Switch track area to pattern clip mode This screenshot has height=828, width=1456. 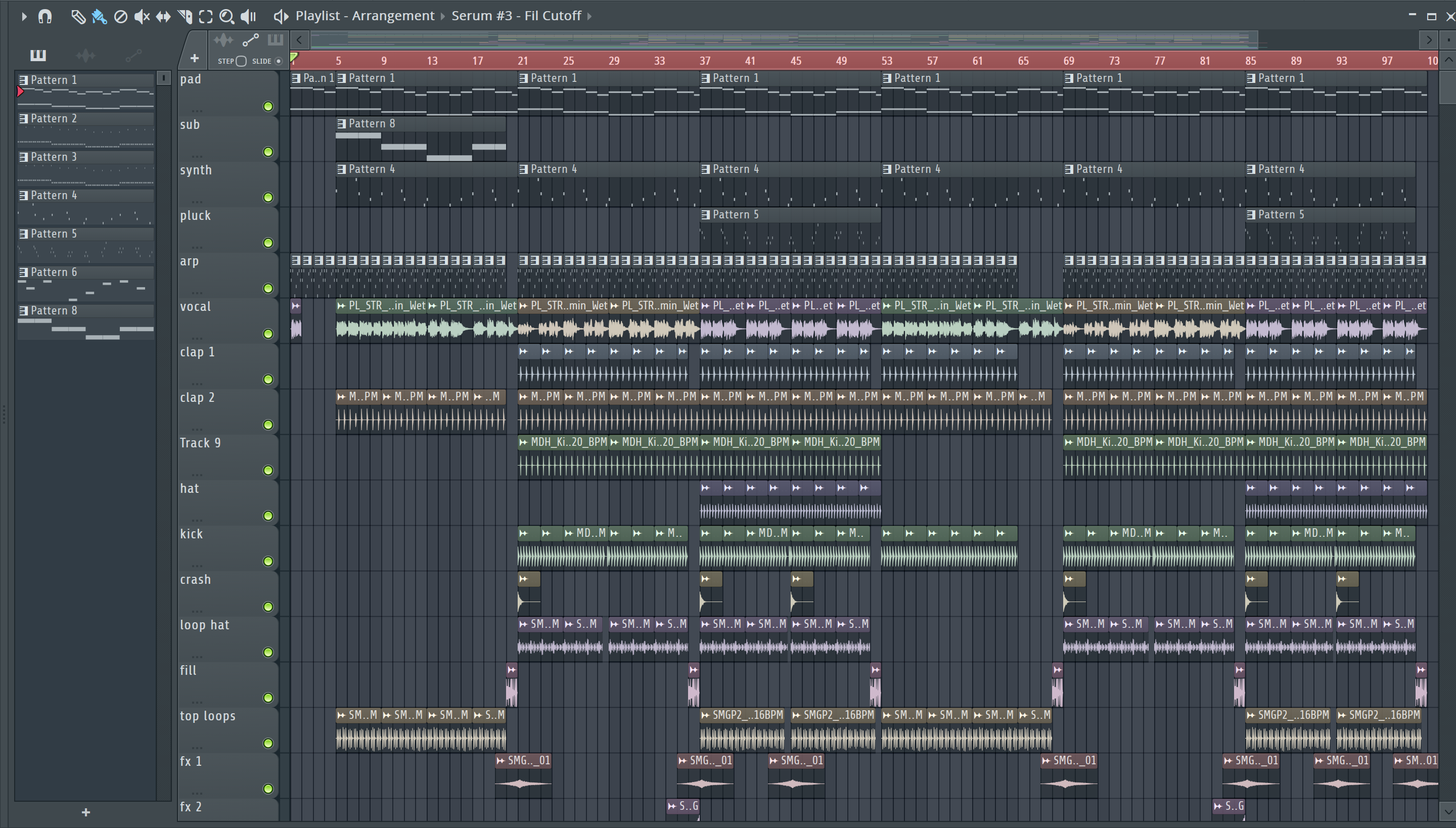pos(275,40)
